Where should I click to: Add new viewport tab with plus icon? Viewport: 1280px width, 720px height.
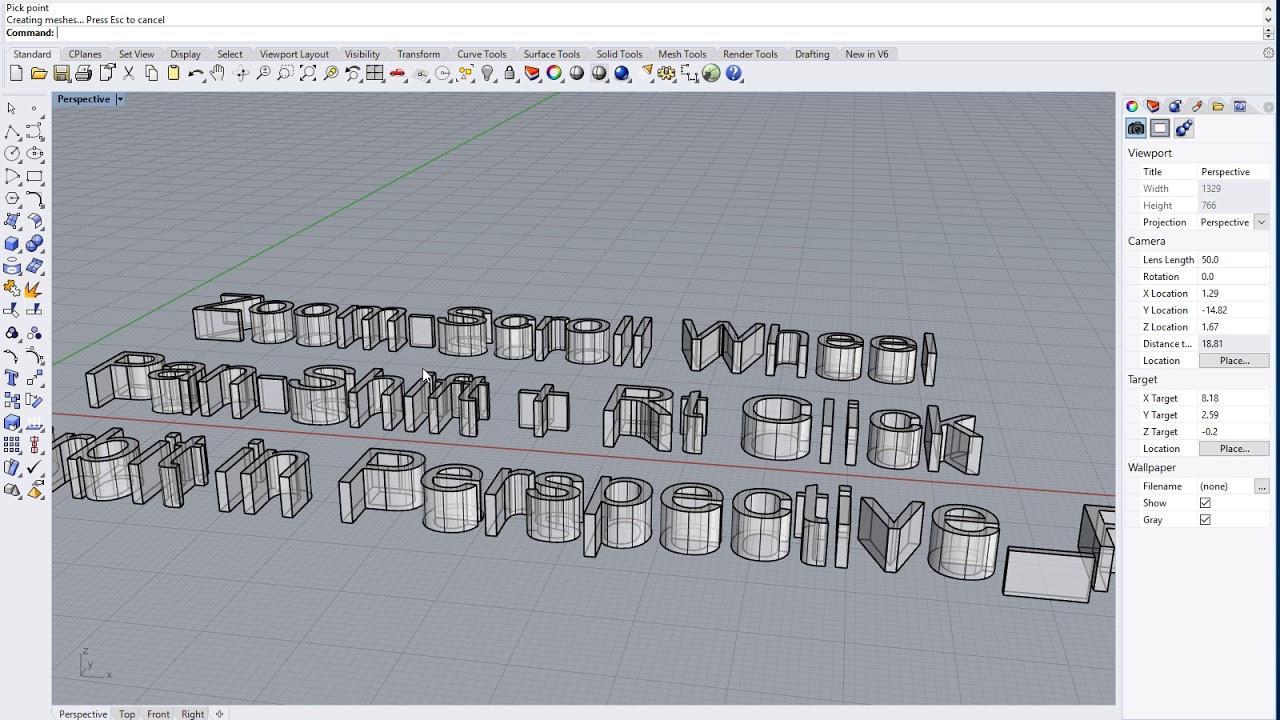click(220, 714)
